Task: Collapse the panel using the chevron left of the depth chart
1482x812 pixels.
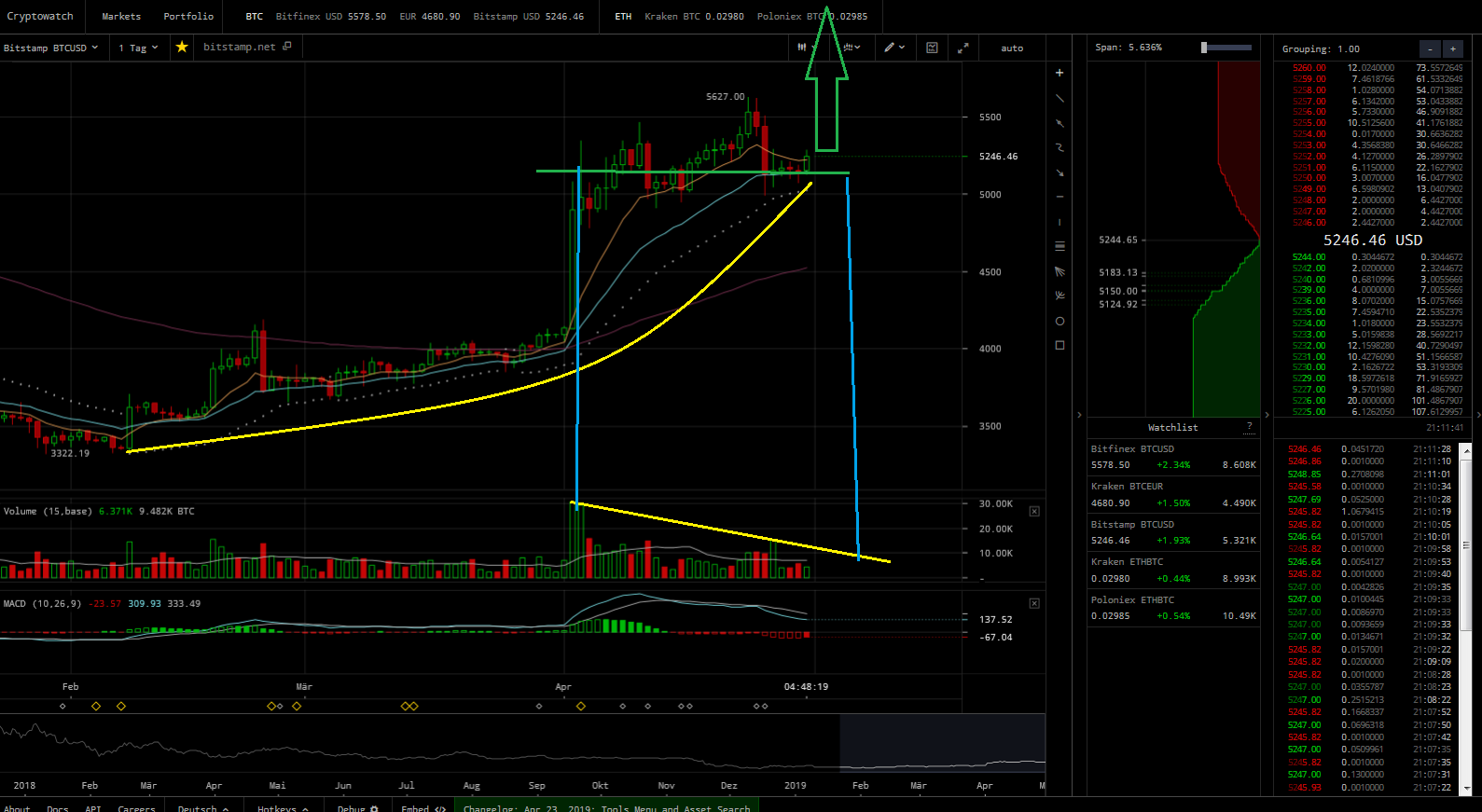Action: click(1080, 415)
